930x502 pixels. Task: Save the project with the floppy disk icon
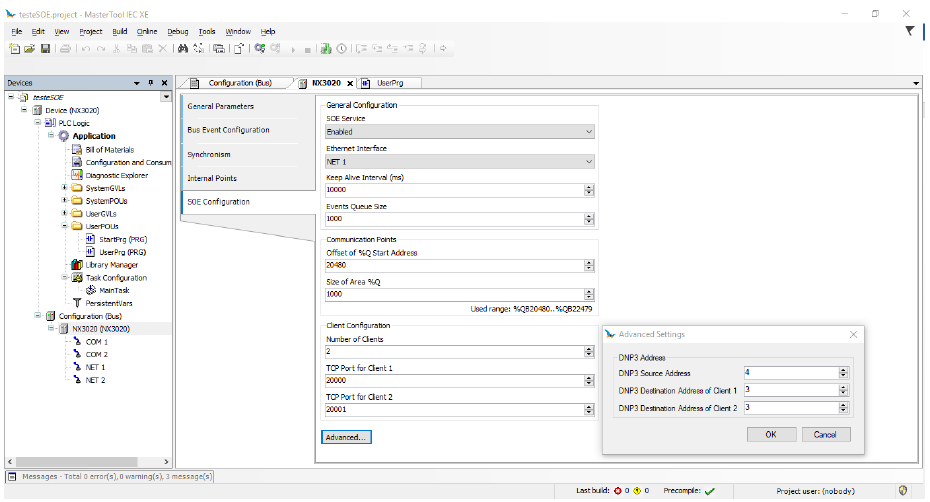click(45, 49)
